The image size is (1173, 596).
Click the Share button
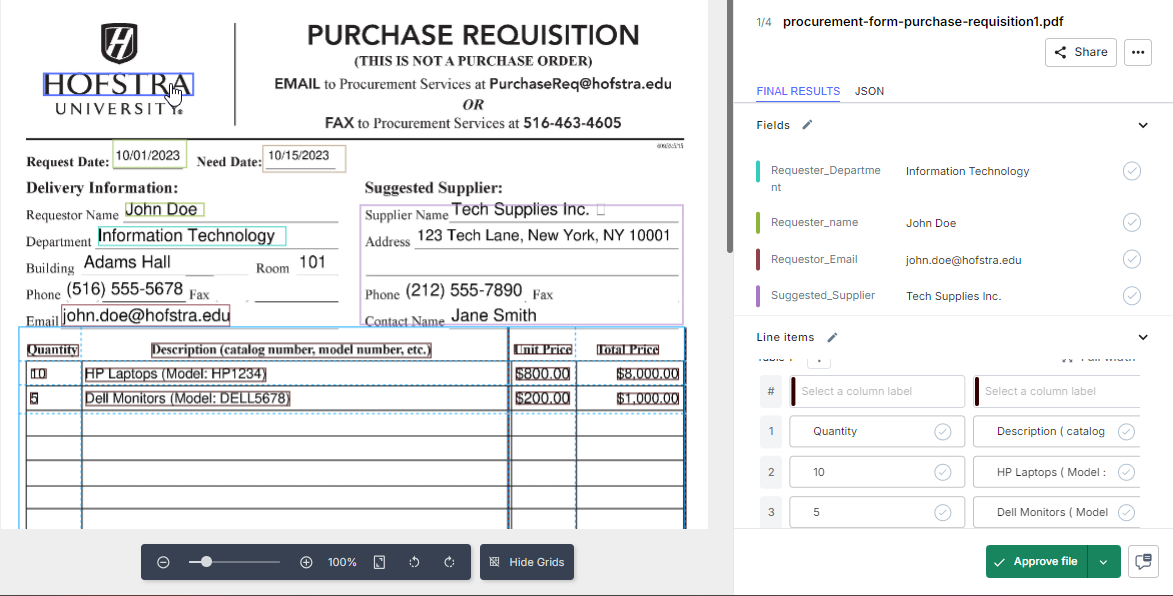1080,52
